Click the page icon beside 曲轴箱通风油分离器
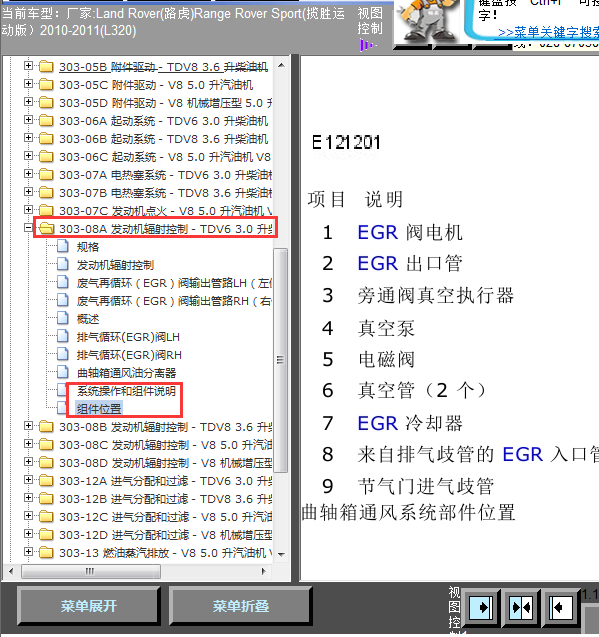 point(63,372)
